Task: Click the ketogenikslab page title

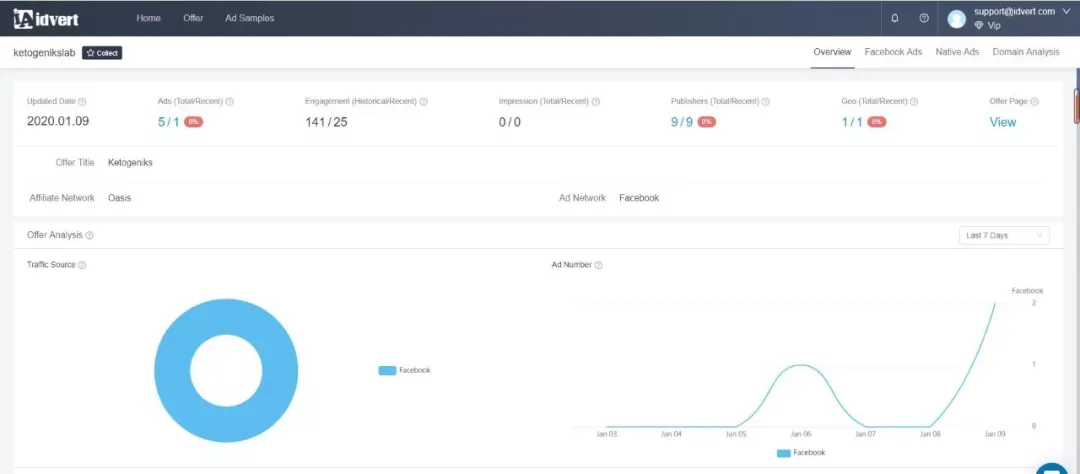Action: tap(44, 53)
